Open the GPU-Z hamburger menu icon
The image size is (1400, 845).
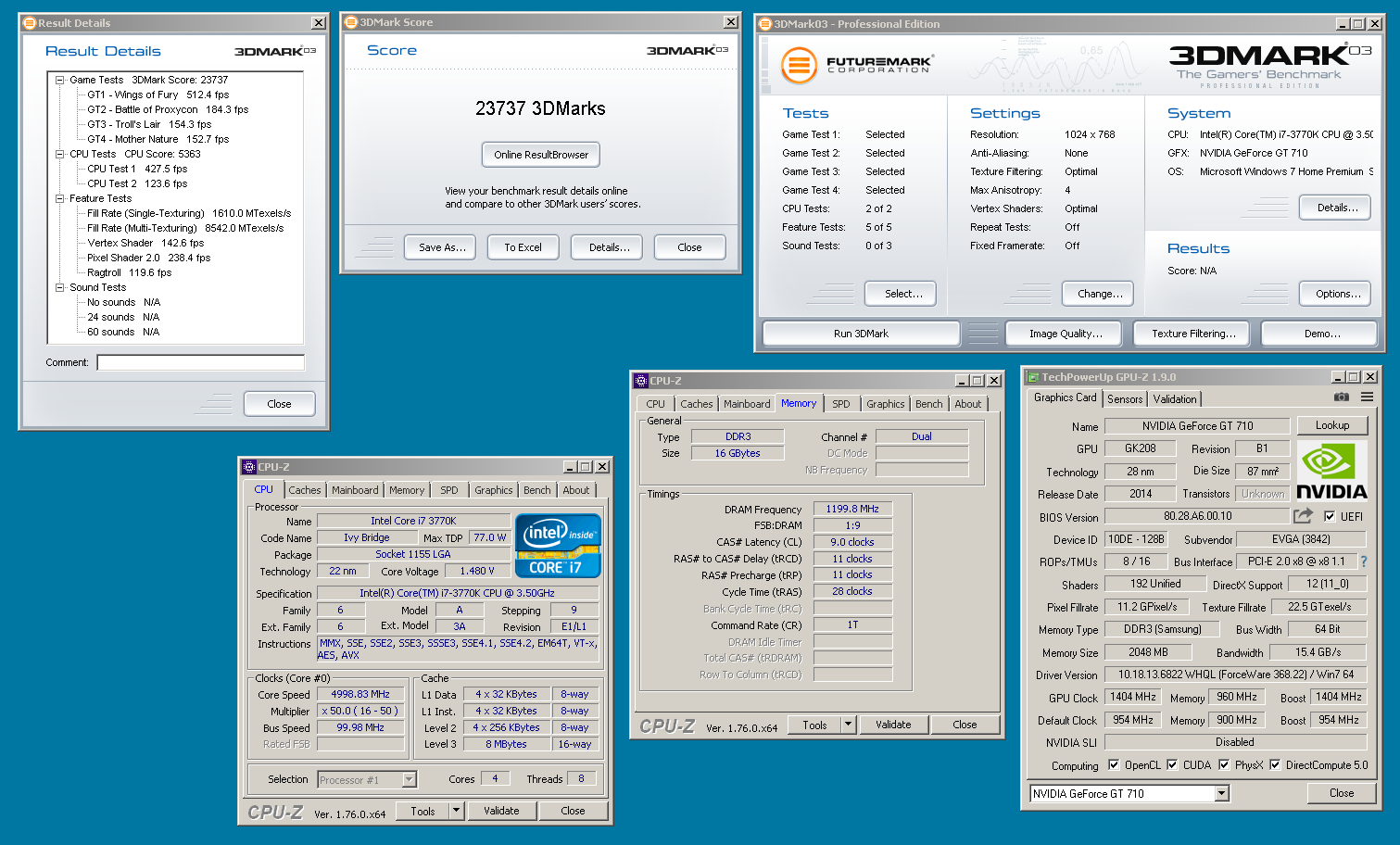1367,397
